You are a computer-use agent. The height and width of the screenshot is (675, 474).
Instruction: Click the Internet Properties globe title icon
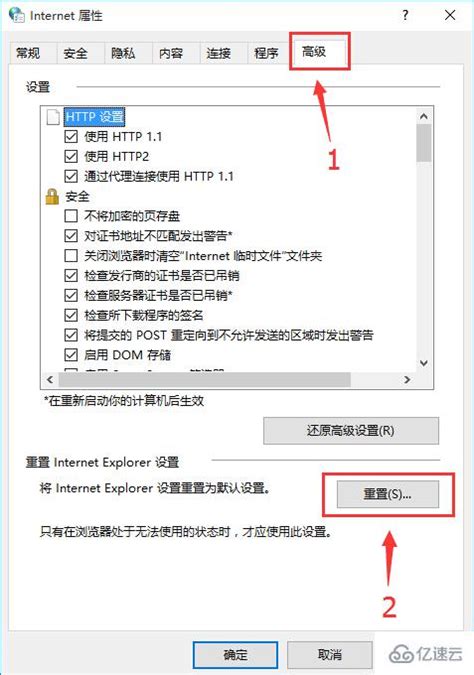click(16, 15)
